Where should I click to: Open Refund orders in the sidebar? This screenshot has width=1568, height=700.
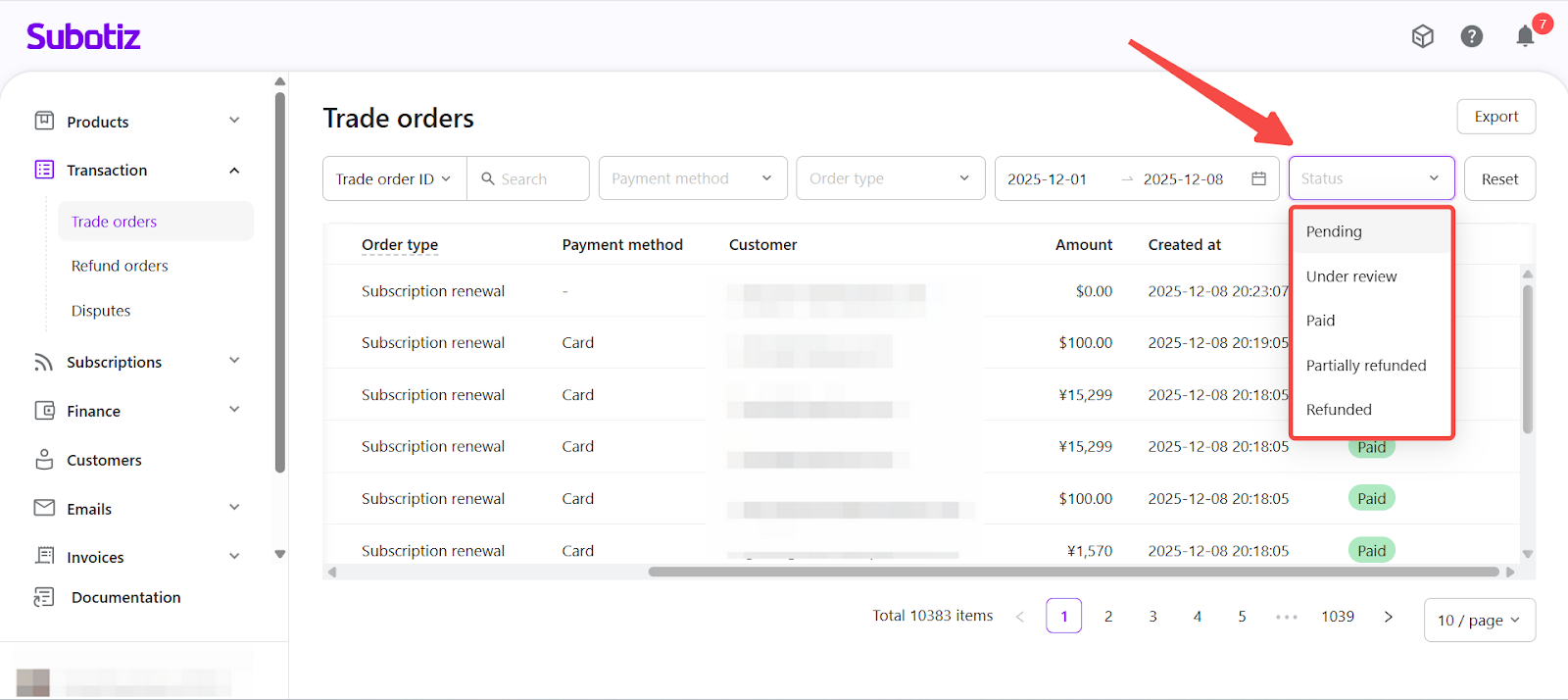pos(120,266)
